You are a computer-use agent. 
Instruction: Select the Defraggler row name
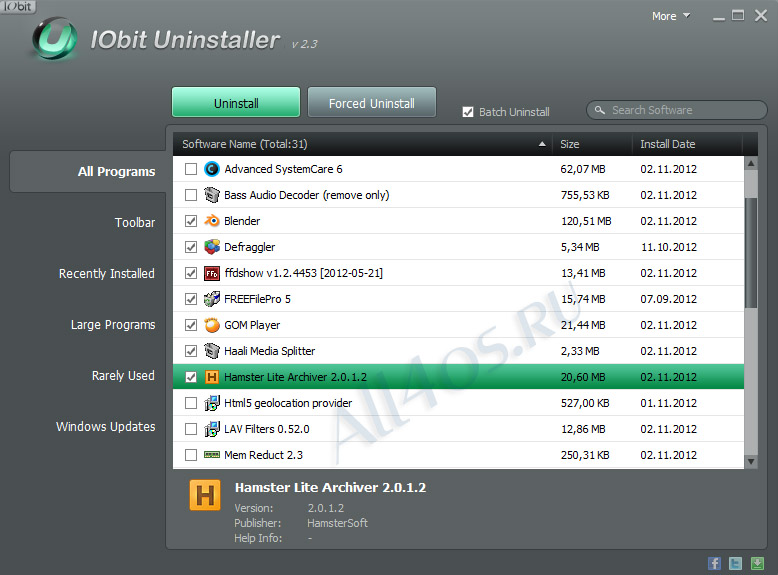click(250, 247)
